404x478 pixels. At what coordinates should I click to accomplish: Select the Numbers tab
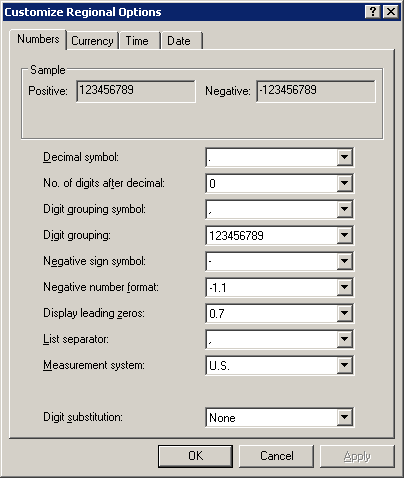coord(38,39)
